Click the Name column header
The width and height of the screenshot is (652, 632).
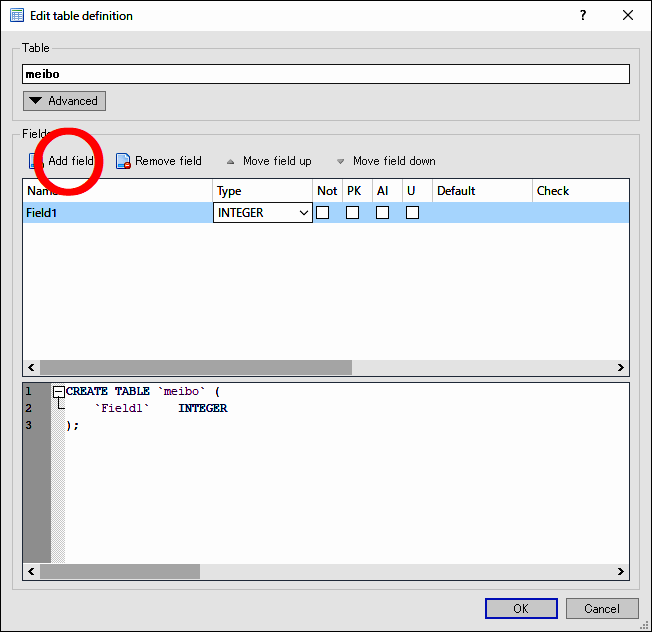coord(117,191)
